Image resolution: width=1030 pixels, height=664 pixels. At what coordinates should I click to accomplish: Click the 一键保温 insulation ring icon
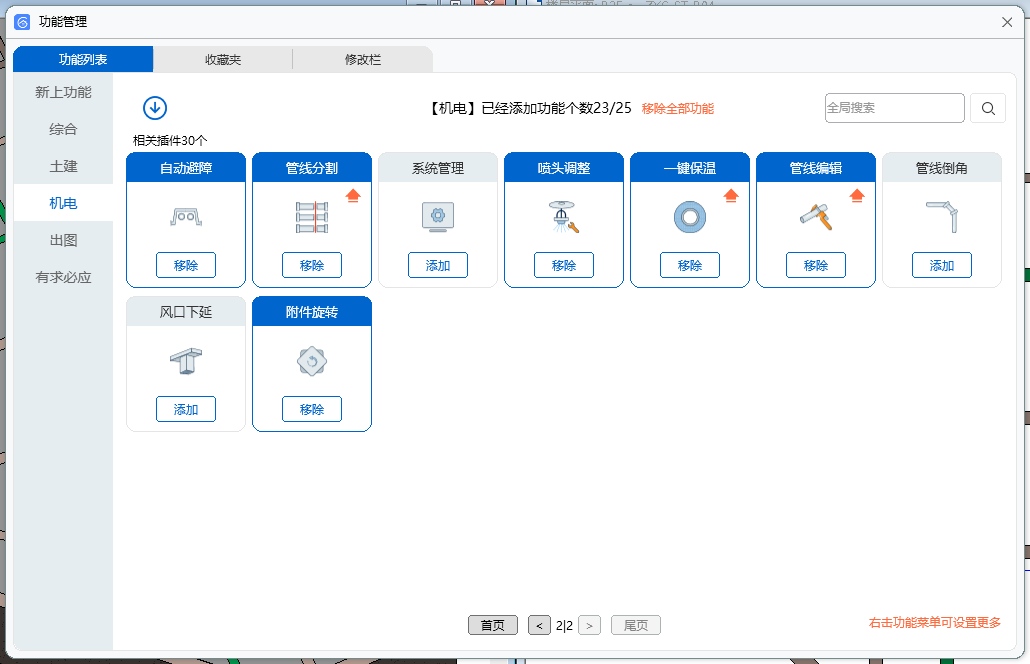(690, 217)
